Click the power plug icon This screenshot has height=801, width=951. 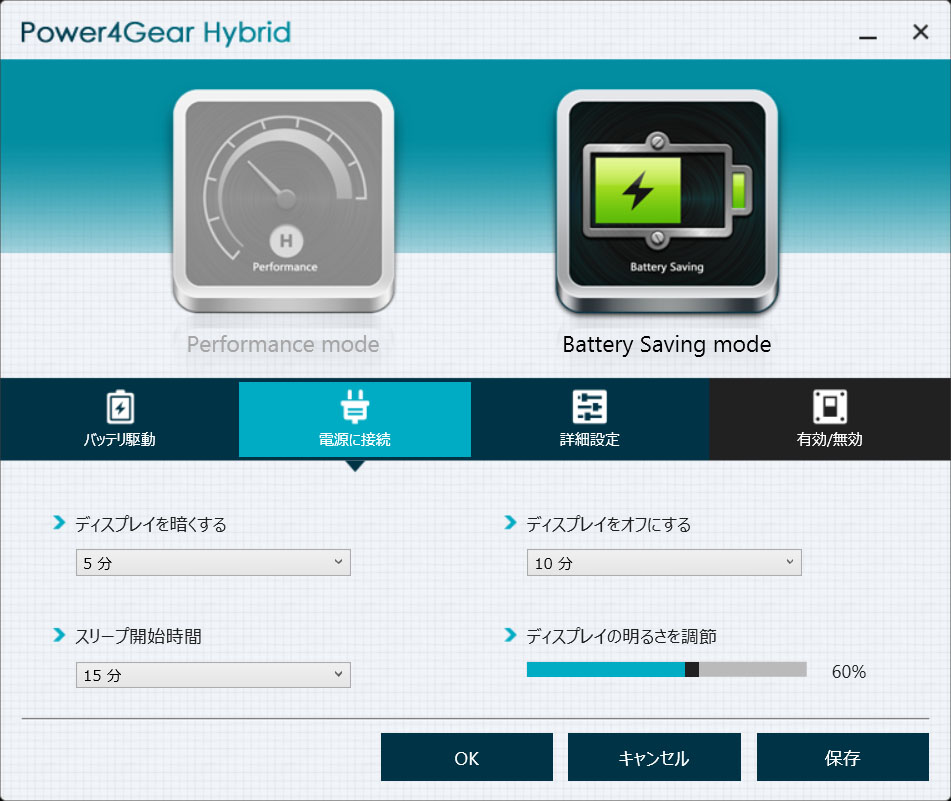[355, 406]
